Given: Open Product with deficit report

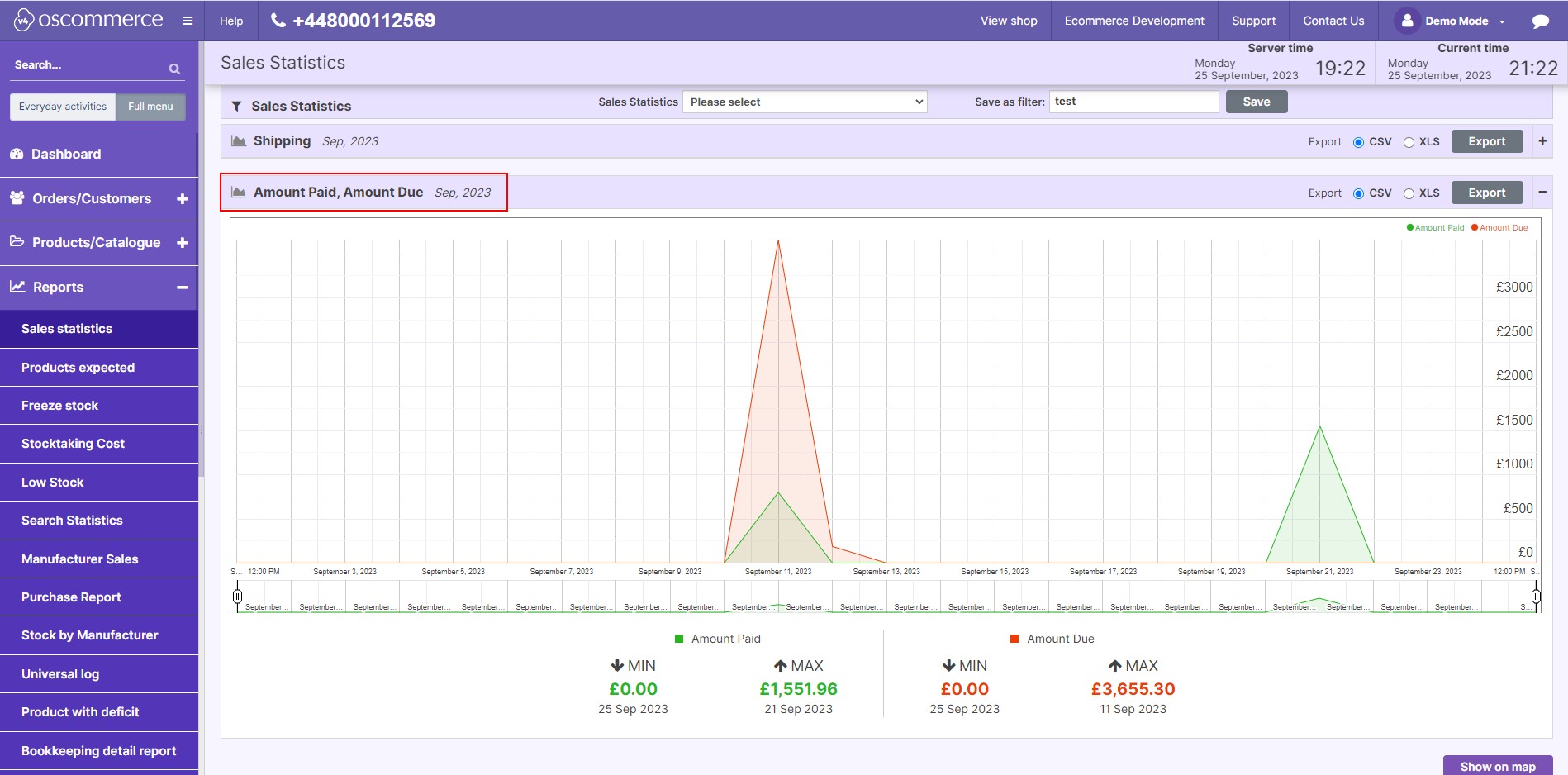Looking at the screenshot, I should tap(99, 712).
